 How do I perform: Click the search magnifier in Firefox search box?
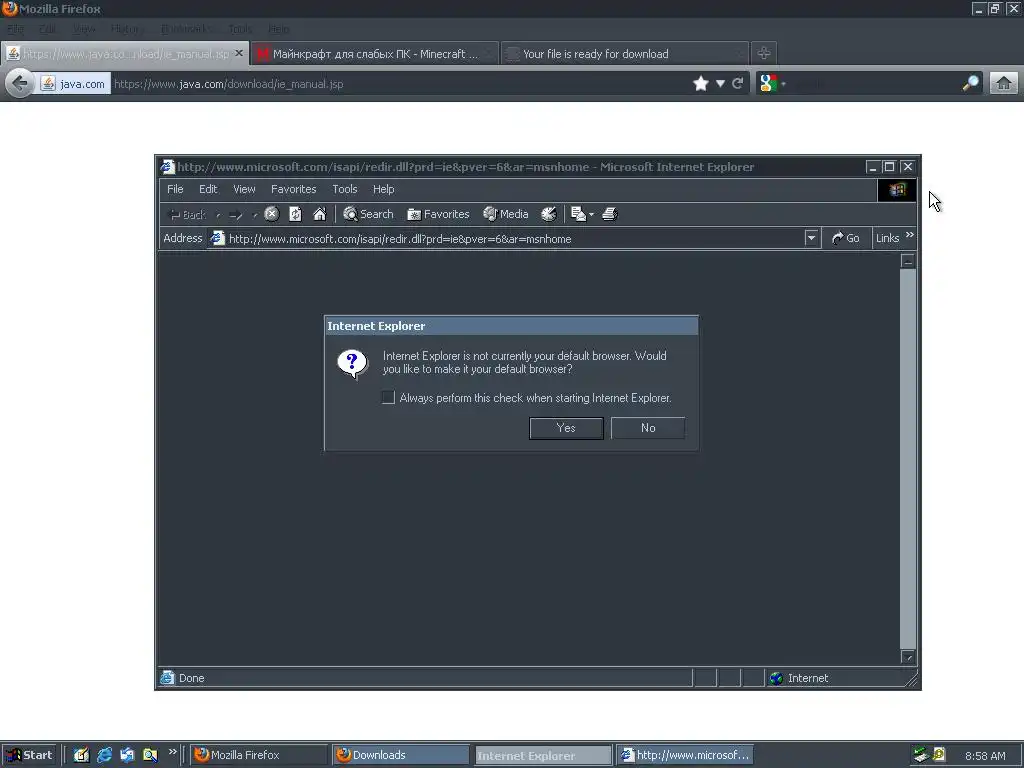click(971, 83)
